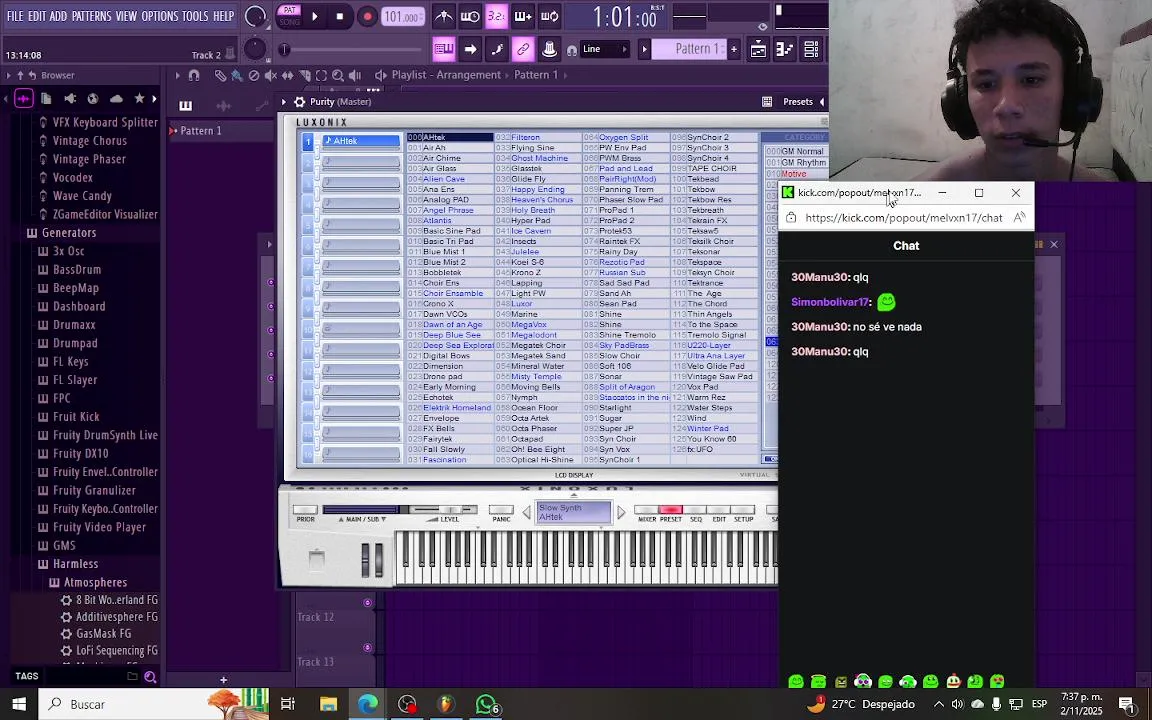Activate the Zoom tool in playlist toolbar

click(338, 75)
